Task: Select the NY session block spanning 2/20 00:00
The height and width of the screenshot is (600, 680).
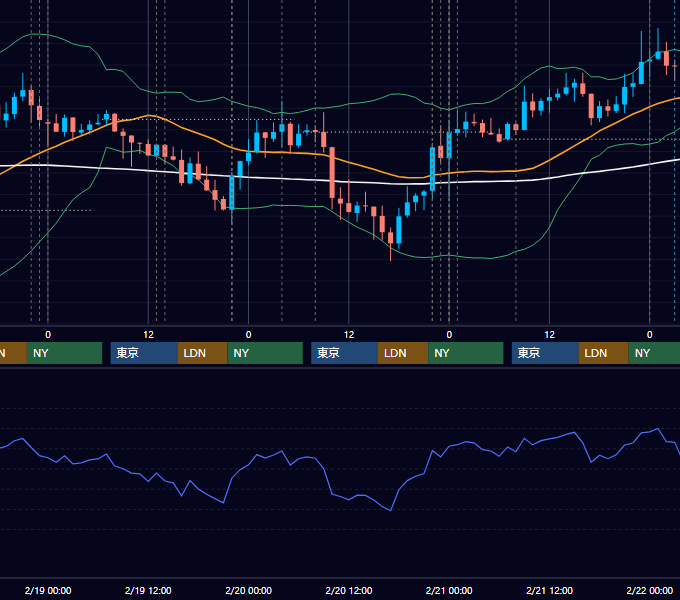Action: [265, 353]
